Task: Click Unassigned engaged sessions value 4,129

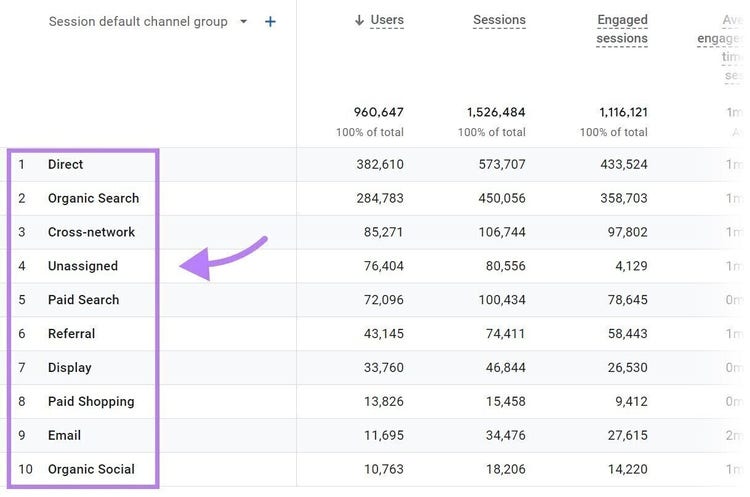Action: pyautogui.click(x=631, y=266)
